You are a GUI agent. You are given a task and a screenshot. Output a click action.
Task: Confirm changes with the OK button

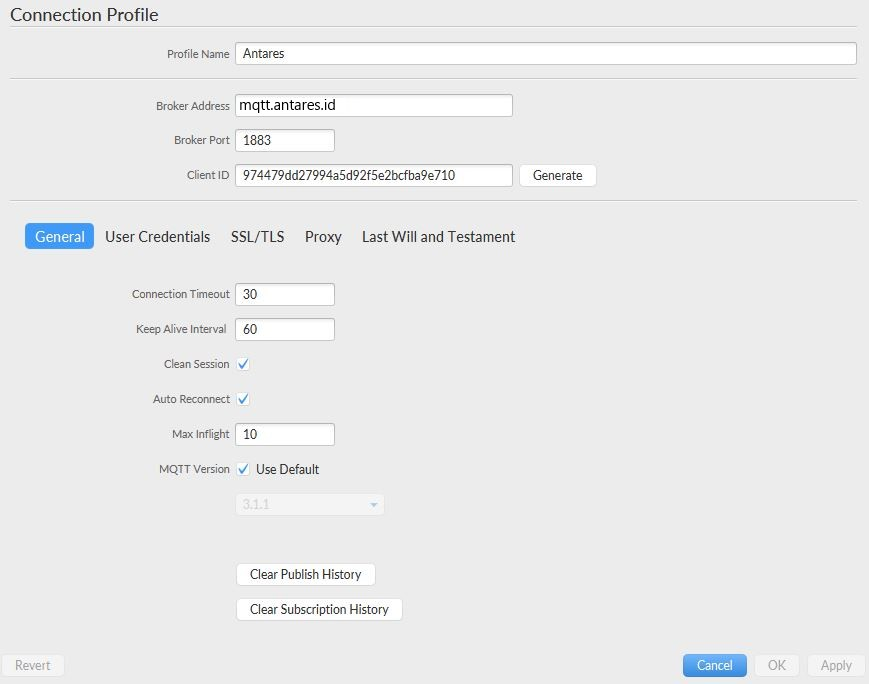(x=776, y=665)
